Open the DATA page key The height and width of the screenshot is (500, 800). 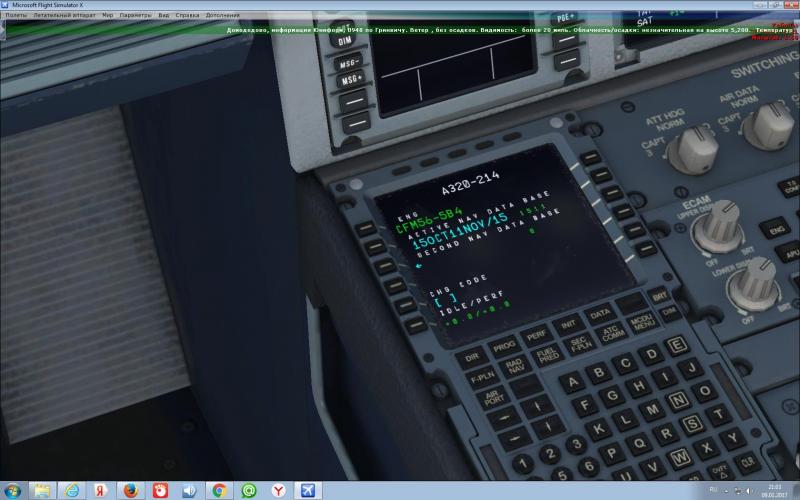[599, 314]
